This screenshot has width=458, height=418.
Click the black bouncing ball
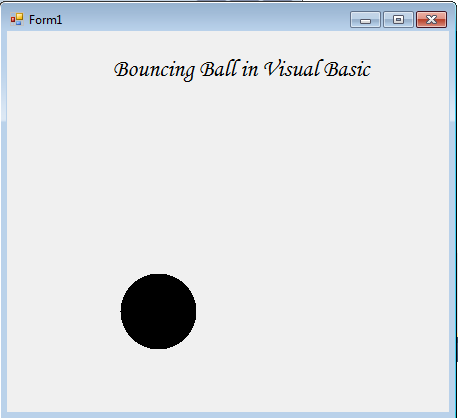[158, 311]
